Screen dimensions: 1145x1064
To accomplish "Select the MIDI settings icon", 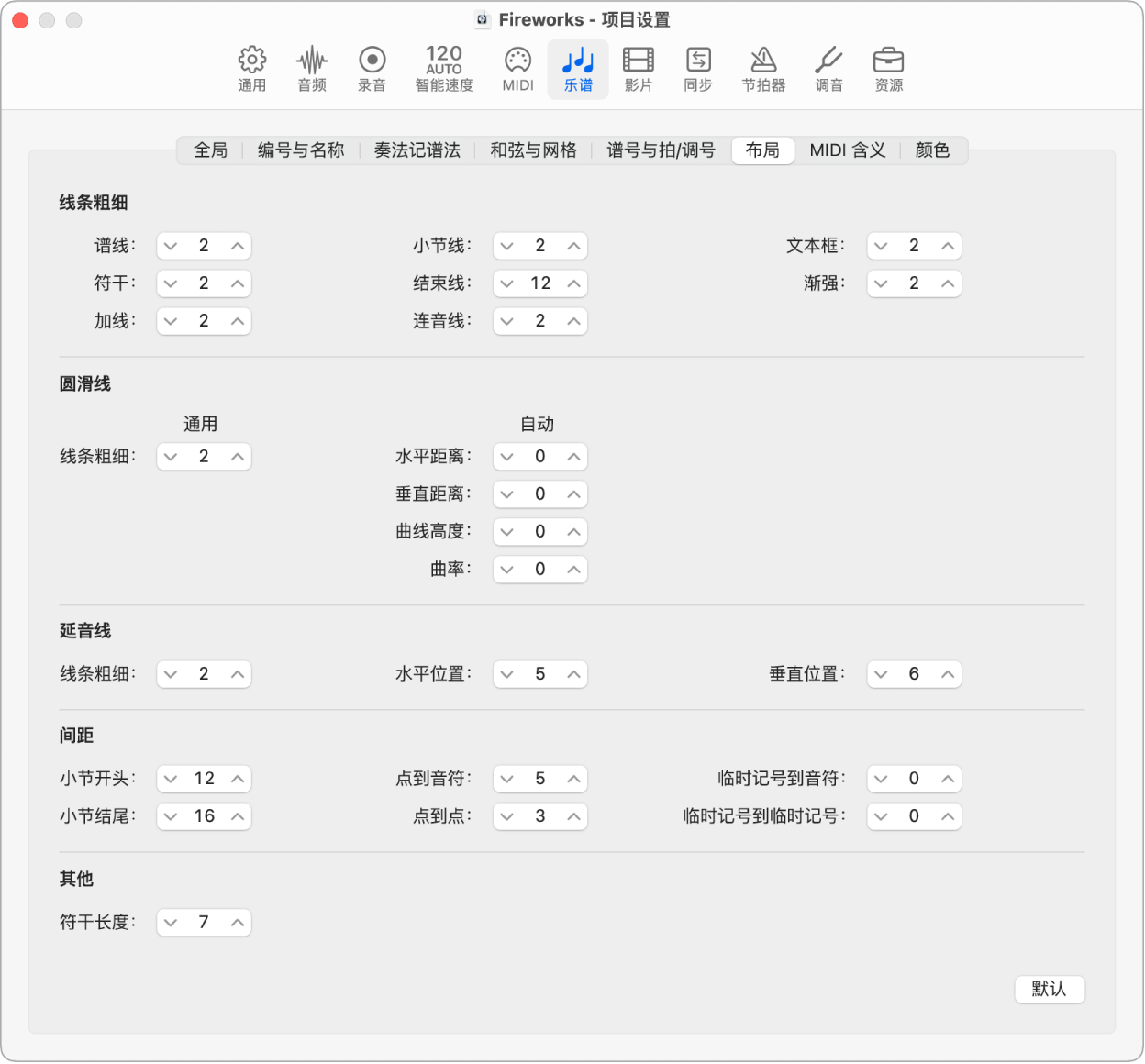I will [517, 69].
